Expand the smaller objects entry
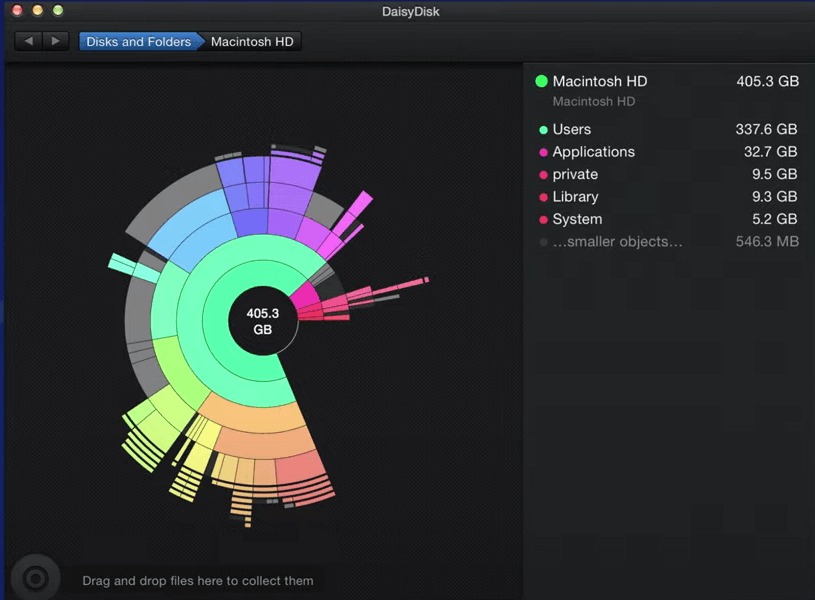815x600 pixels. 668,241
